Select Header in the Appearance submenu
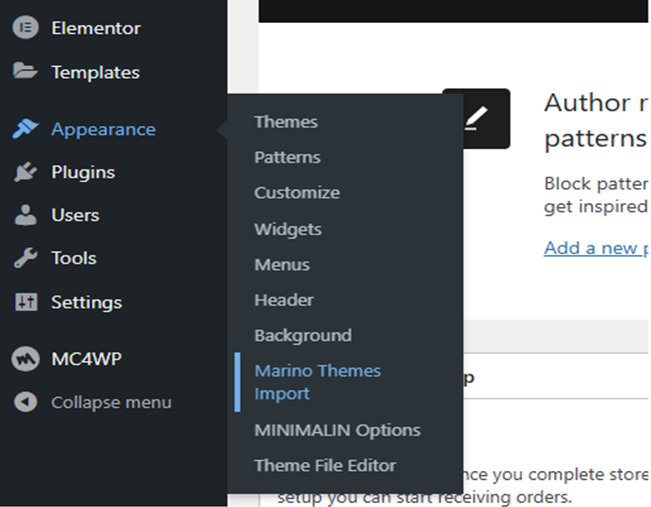The height and width of the screenshot is (507, 651). pos(284,300)
